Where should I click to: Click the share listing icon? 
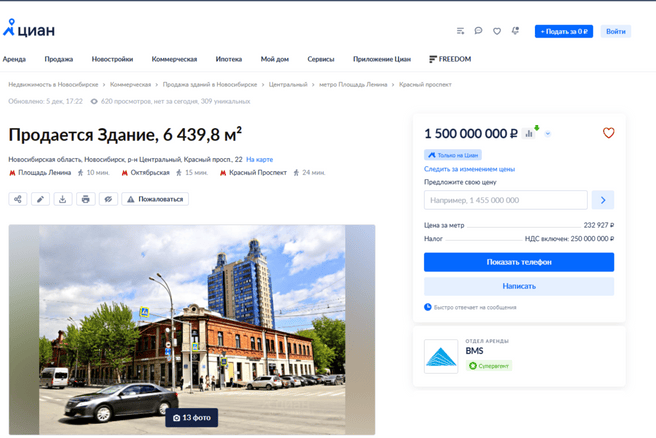(x=18, y=199)
